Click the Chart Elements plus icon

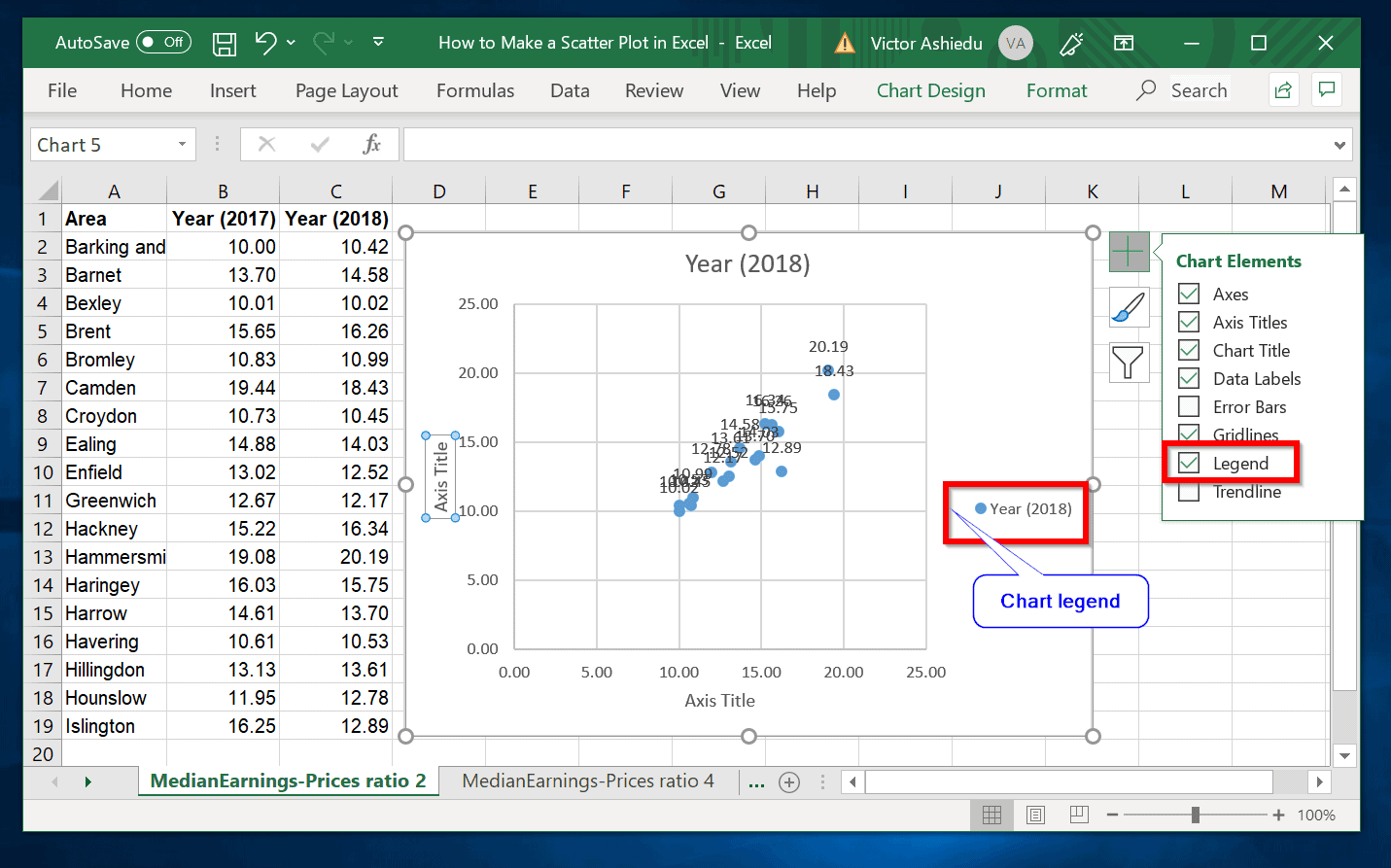pyautogui.click(x=1129, y=251)
